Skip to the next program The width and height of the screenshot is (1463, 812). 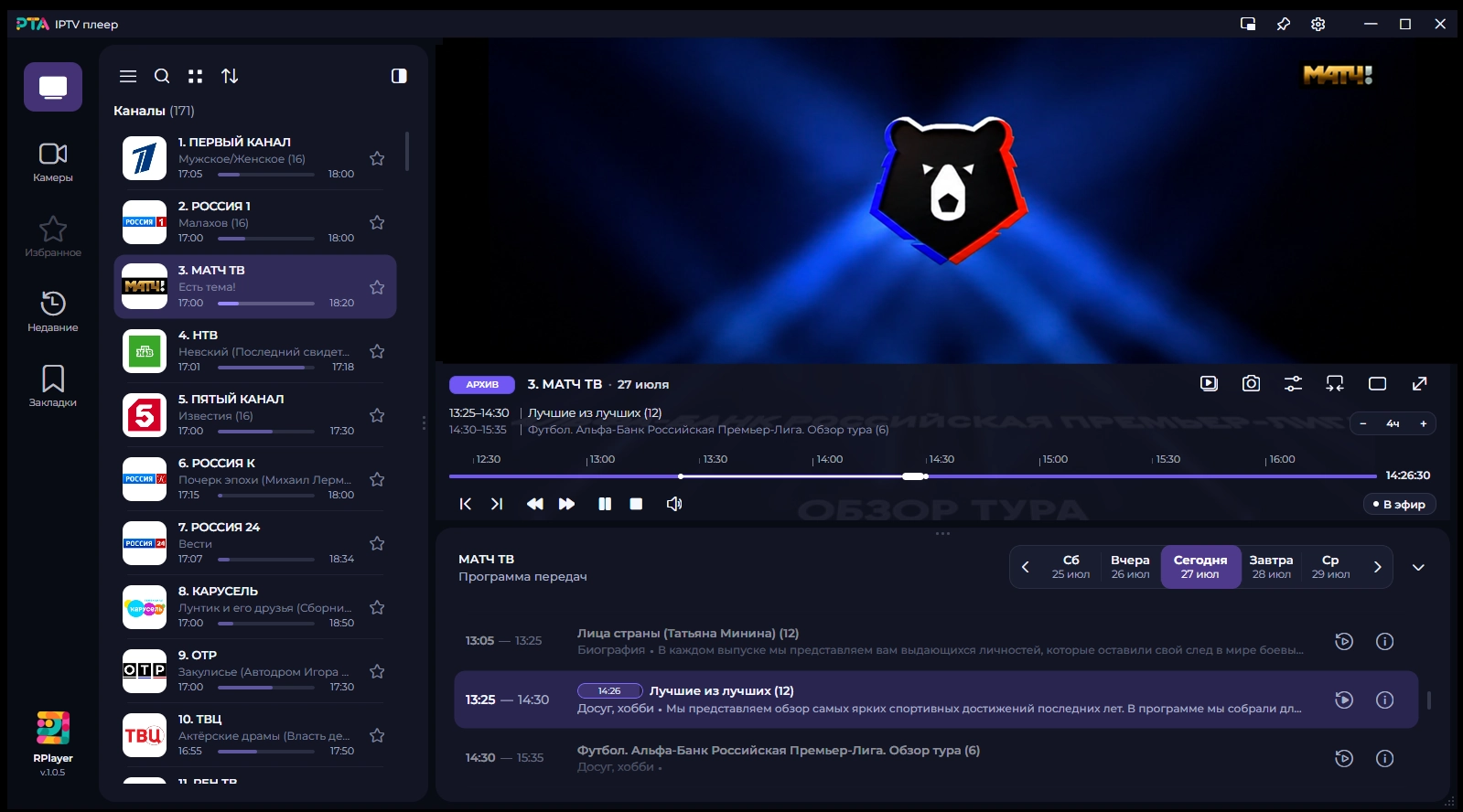[497, 504]
